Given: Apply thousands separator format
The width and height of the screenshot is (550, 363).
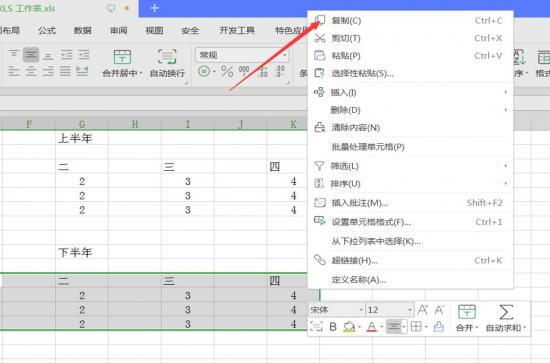Looking at the screenshot, I should 244,71.
